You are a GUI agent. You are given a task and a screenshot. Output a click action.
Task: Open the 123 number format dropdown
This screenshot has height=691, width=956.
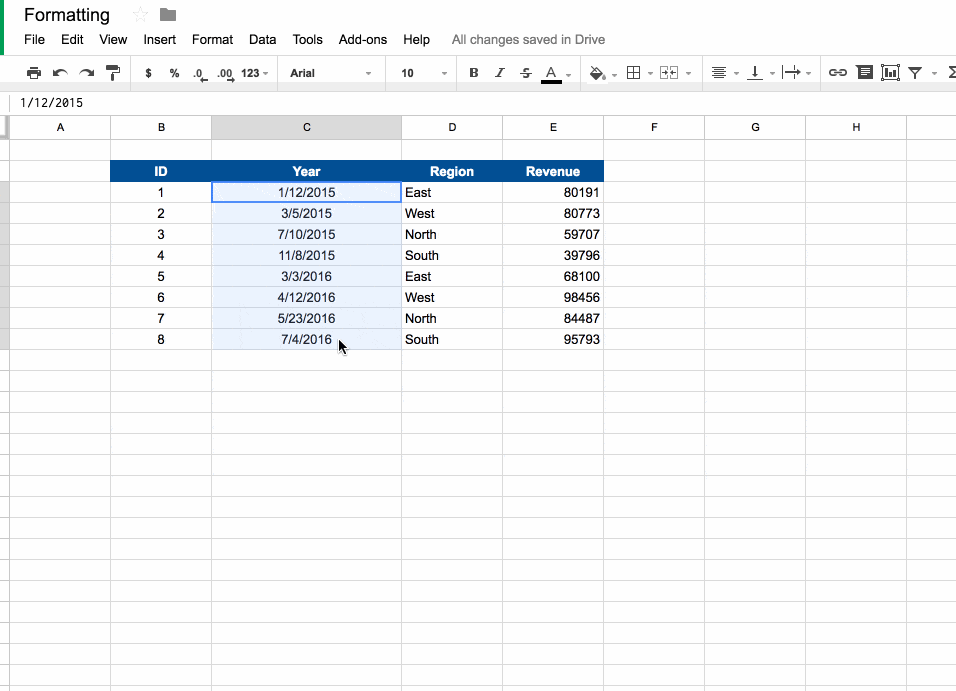coord(254,72)
